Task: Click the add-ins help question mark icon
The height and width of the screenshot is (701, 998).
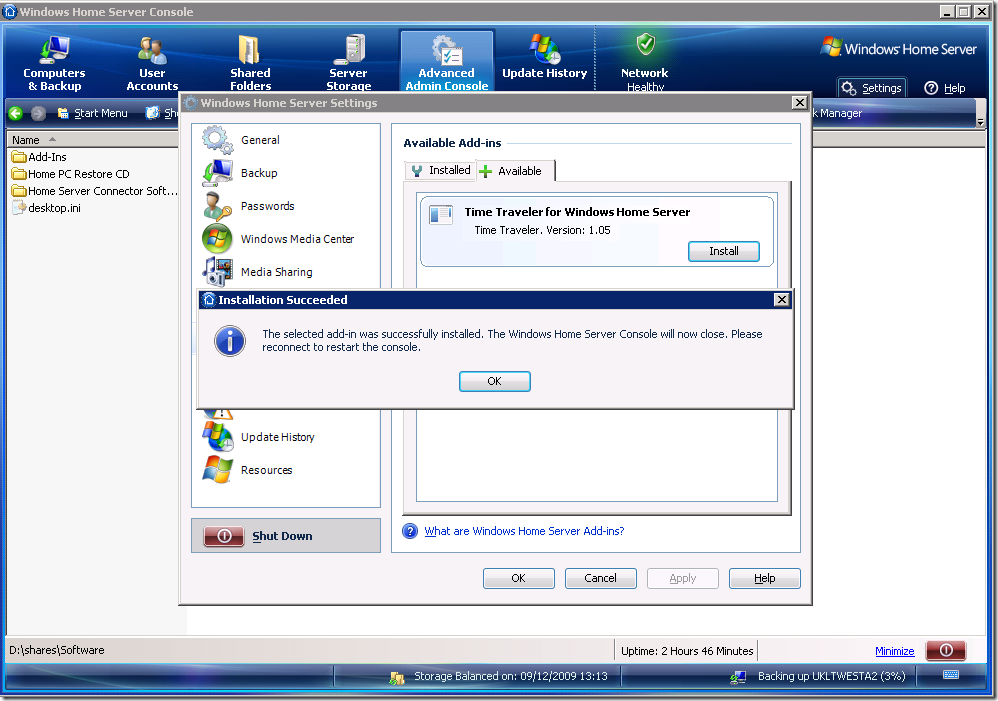Action: 410,531
